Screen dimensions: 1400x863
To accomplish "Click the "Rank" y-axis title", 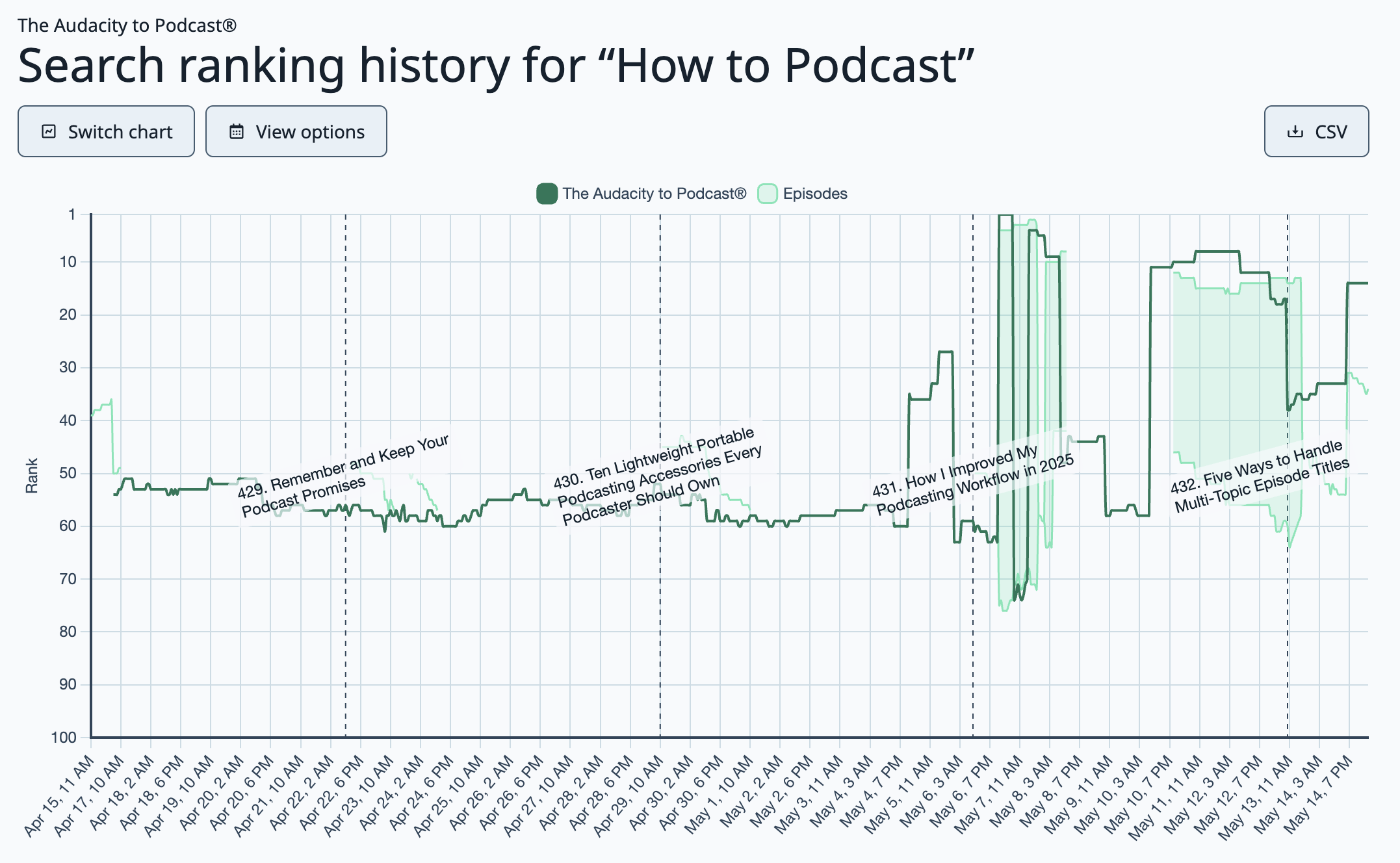I will (x=31, y=476).
